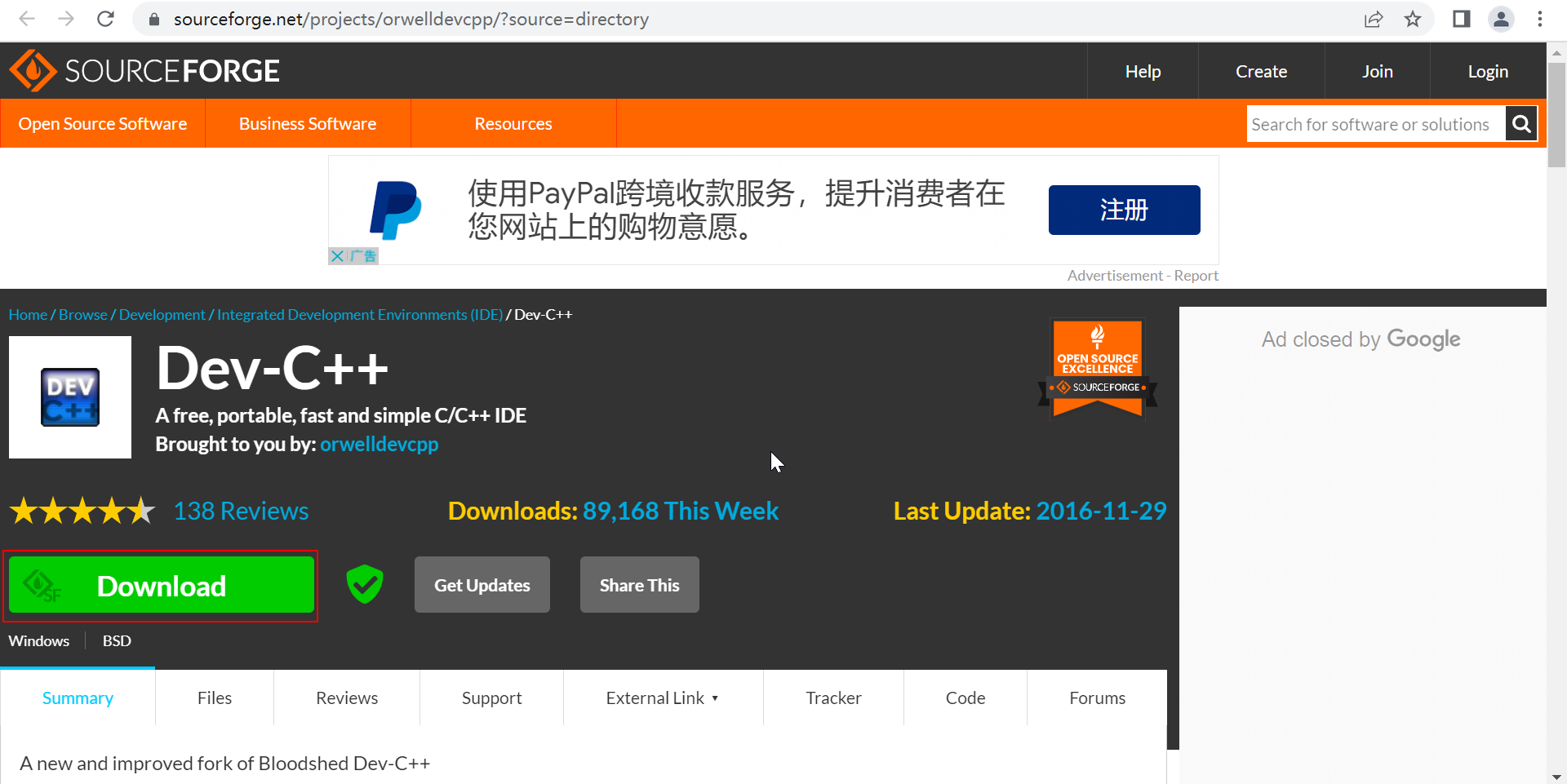Reload the page with the refresh icon

point(105,19)
